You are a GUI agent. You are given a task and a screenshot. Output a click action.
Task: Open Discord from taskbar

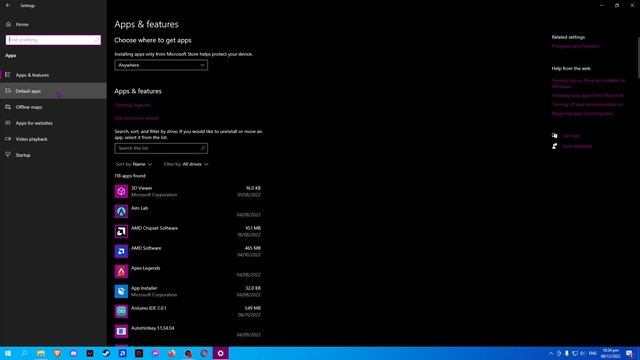[x=73, y=353]
